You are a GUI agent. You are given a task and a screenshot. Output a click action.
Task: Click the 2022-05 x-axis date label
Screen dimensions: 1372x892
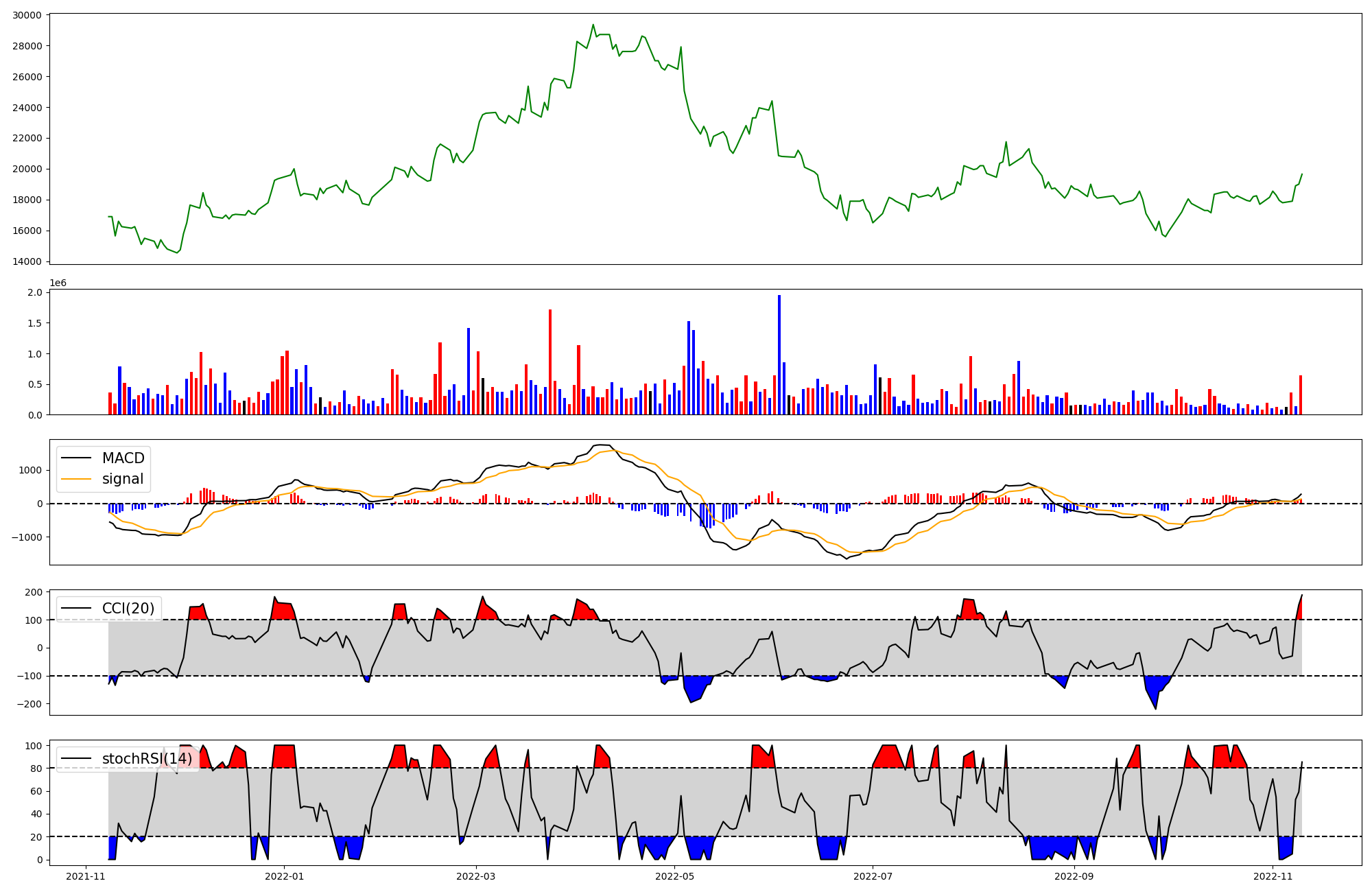[x=674, y=876]
